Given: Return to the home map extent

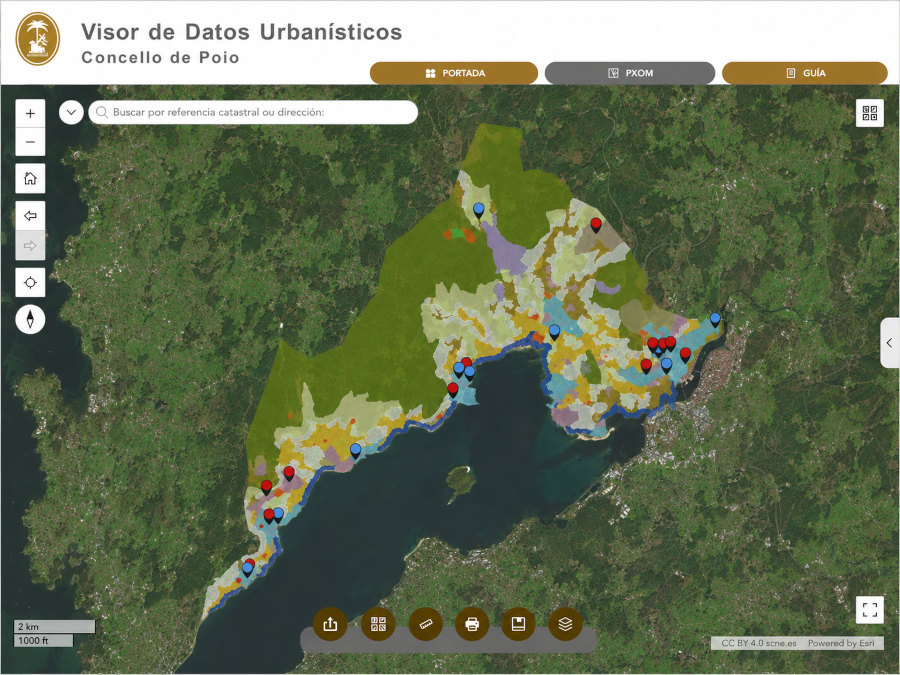Looking at the screenshot, I should [30, 179].
